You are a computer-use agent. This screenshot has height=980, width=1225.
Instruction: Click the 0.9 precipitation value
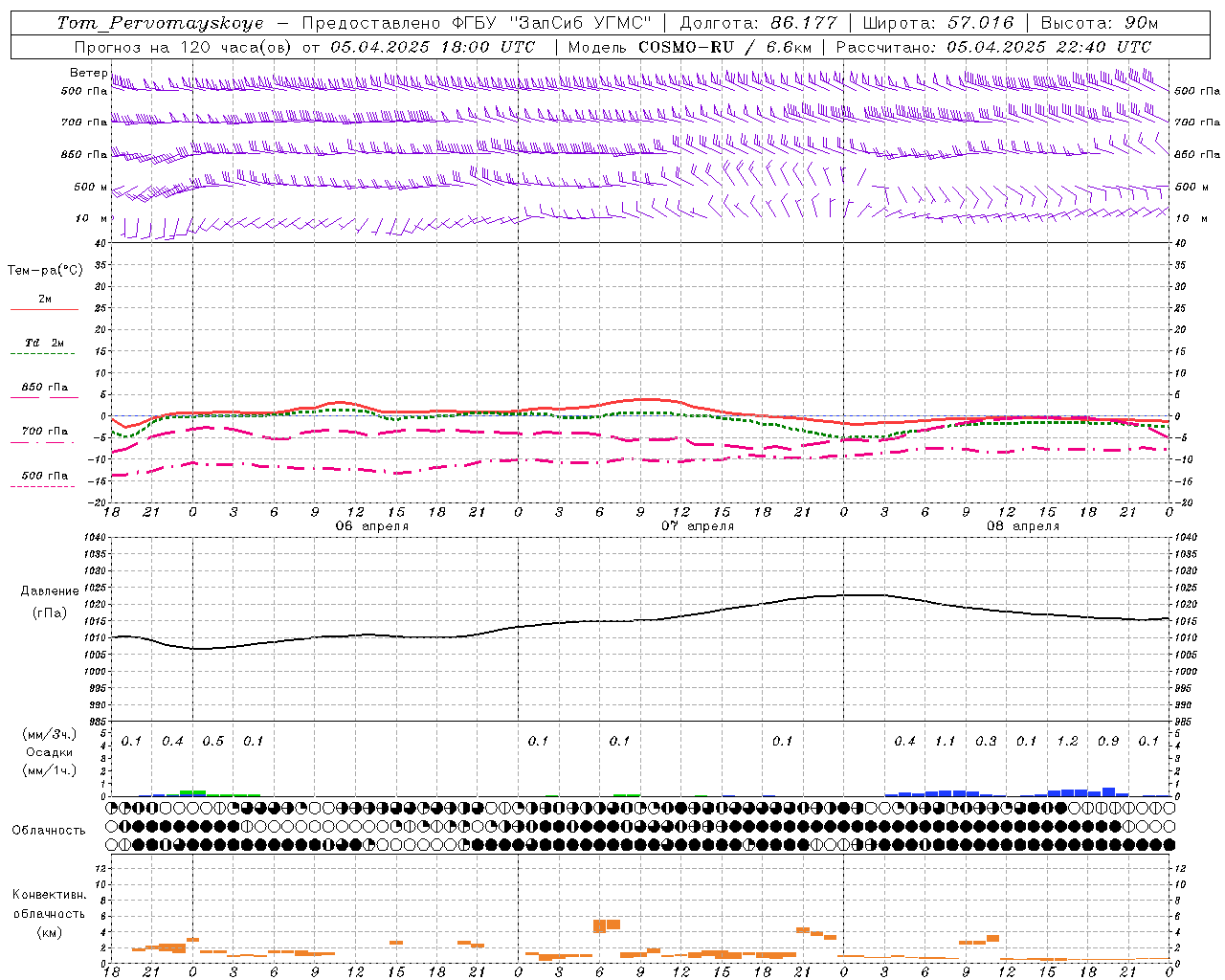pyautogui.click(x=1108, y=742)
